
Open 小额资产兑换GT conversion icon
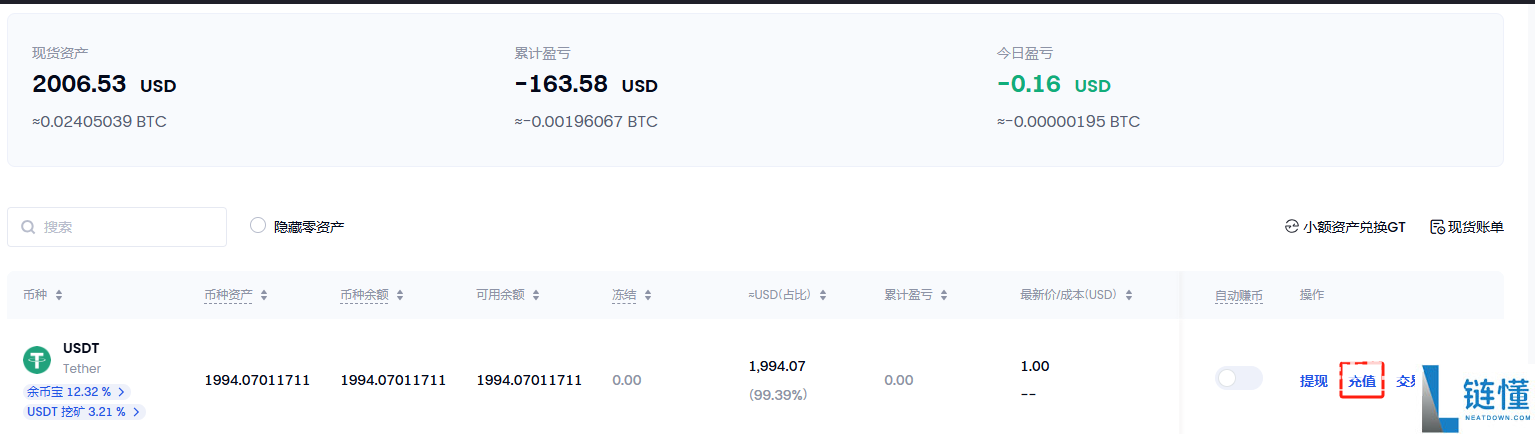[x=1291, y=227]
